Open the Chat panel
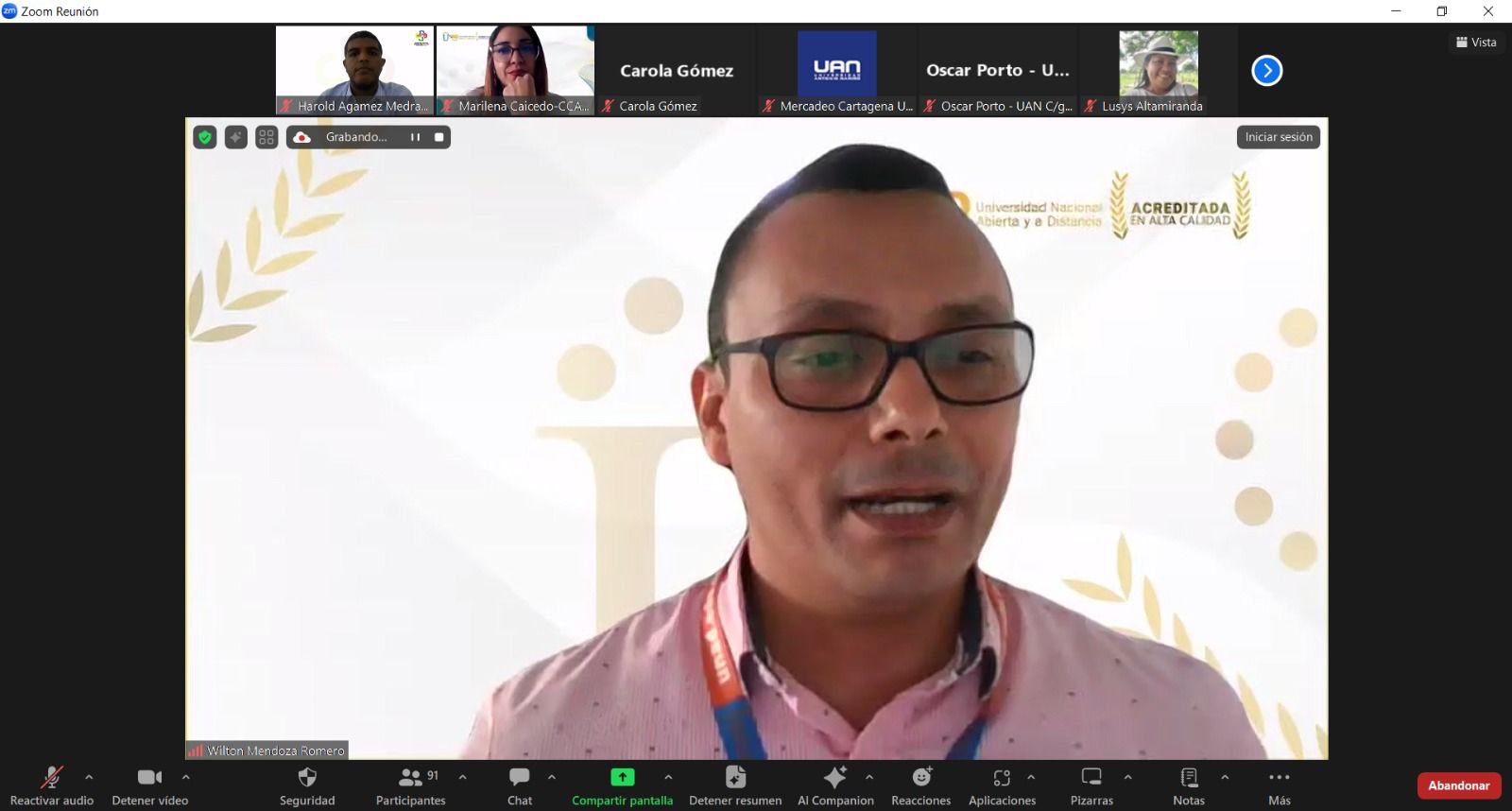 tap(519, 778)
